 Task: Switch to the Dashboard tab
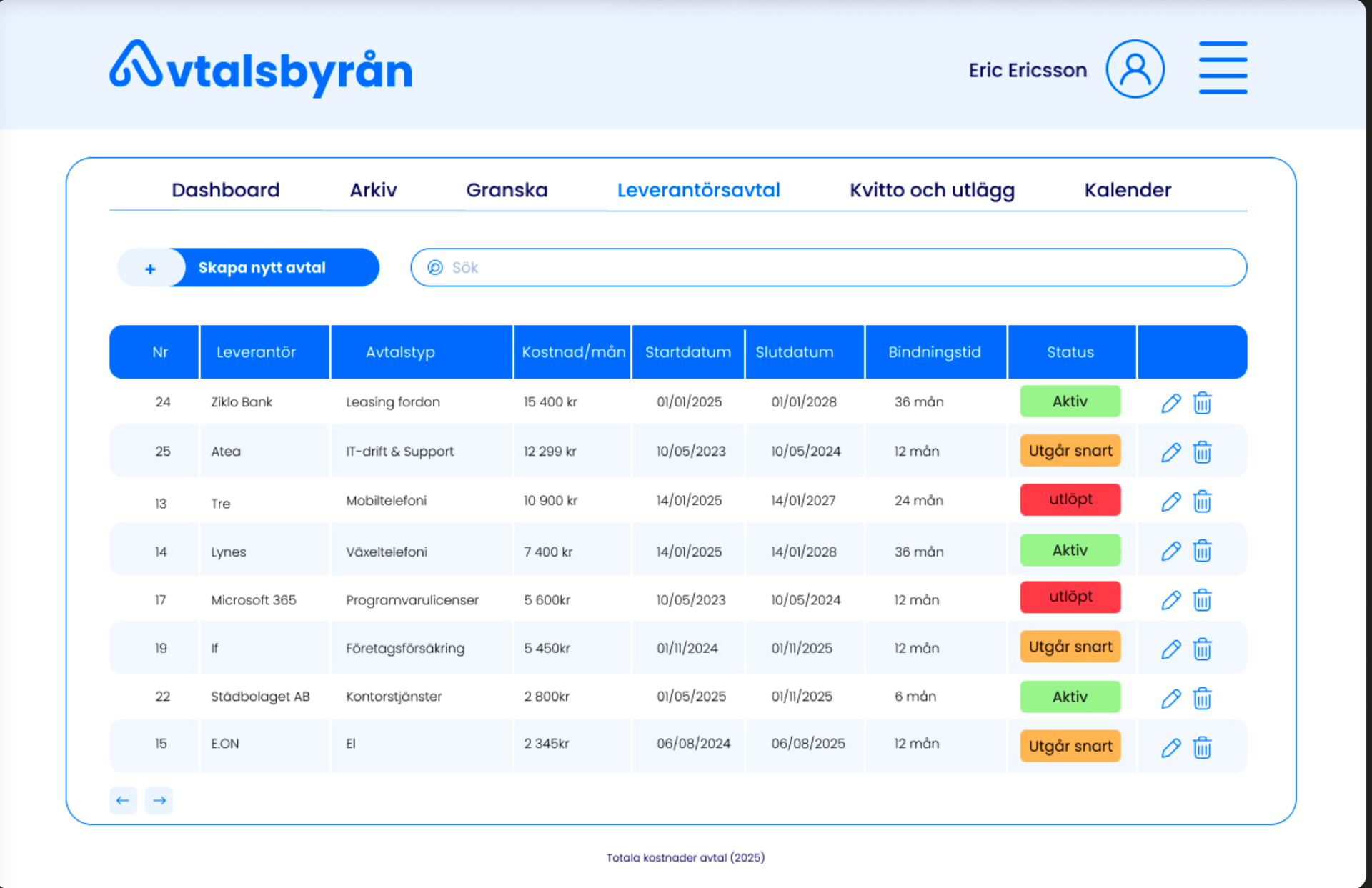coord(225,190)
